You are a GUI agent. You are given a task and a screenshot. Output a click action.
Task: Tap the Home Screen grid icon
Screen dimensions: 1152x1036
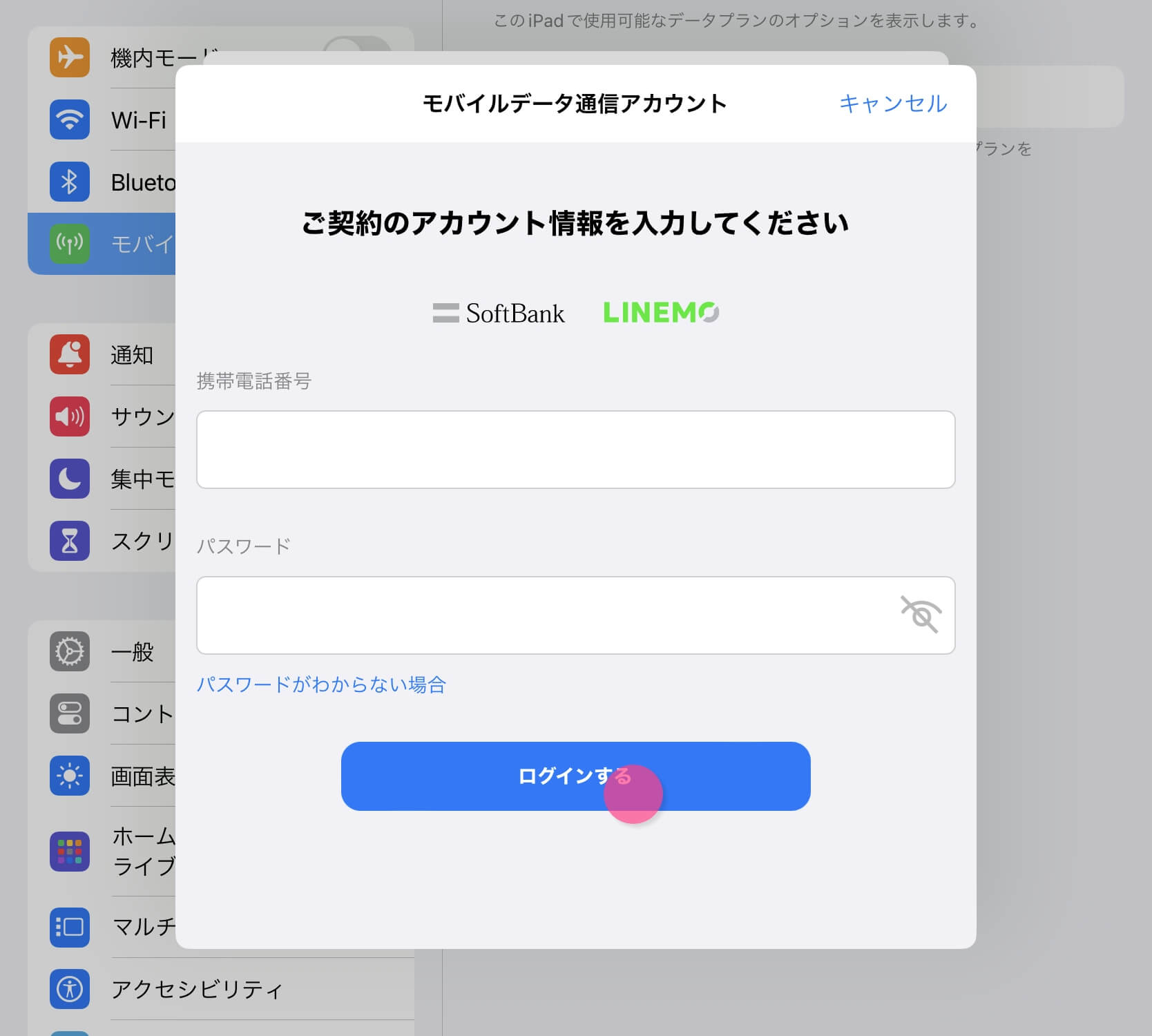pos(70,852)
